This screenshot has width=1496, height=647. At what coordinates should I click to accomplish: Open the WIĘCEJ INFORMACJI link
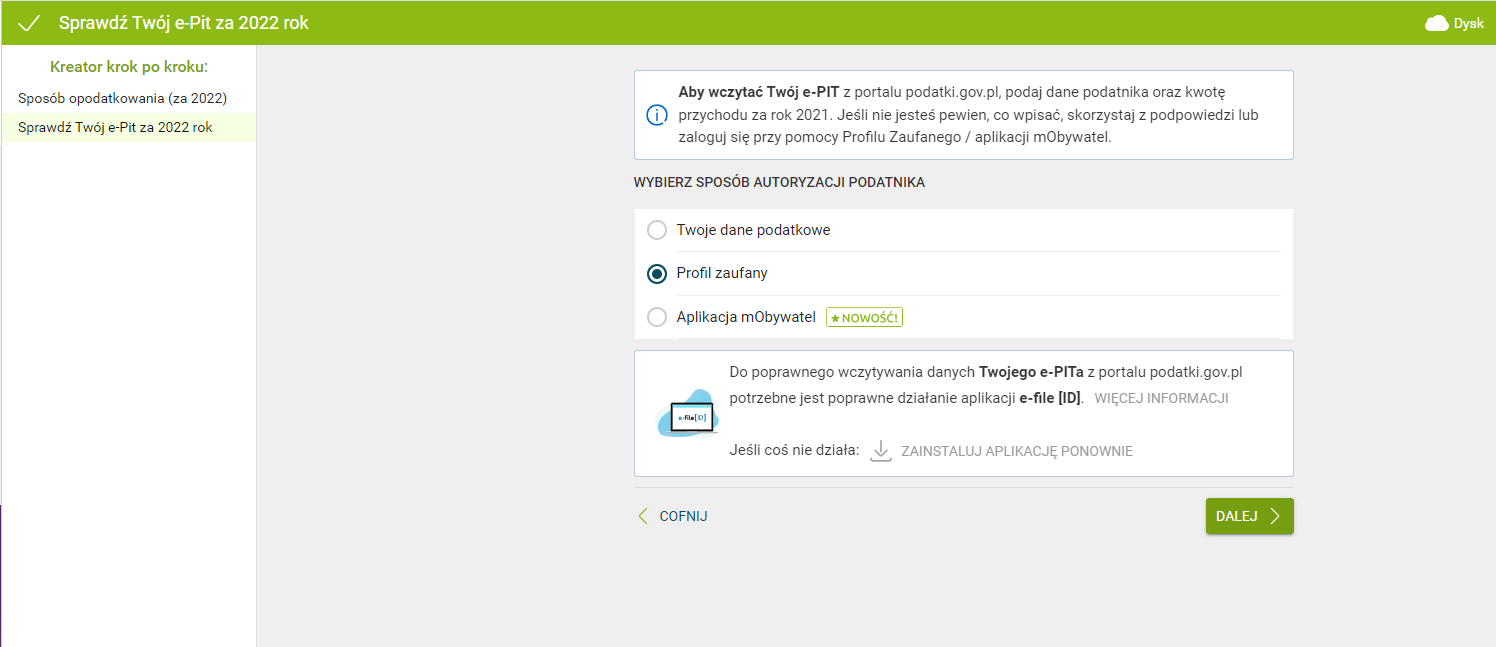click(1161, 398)
